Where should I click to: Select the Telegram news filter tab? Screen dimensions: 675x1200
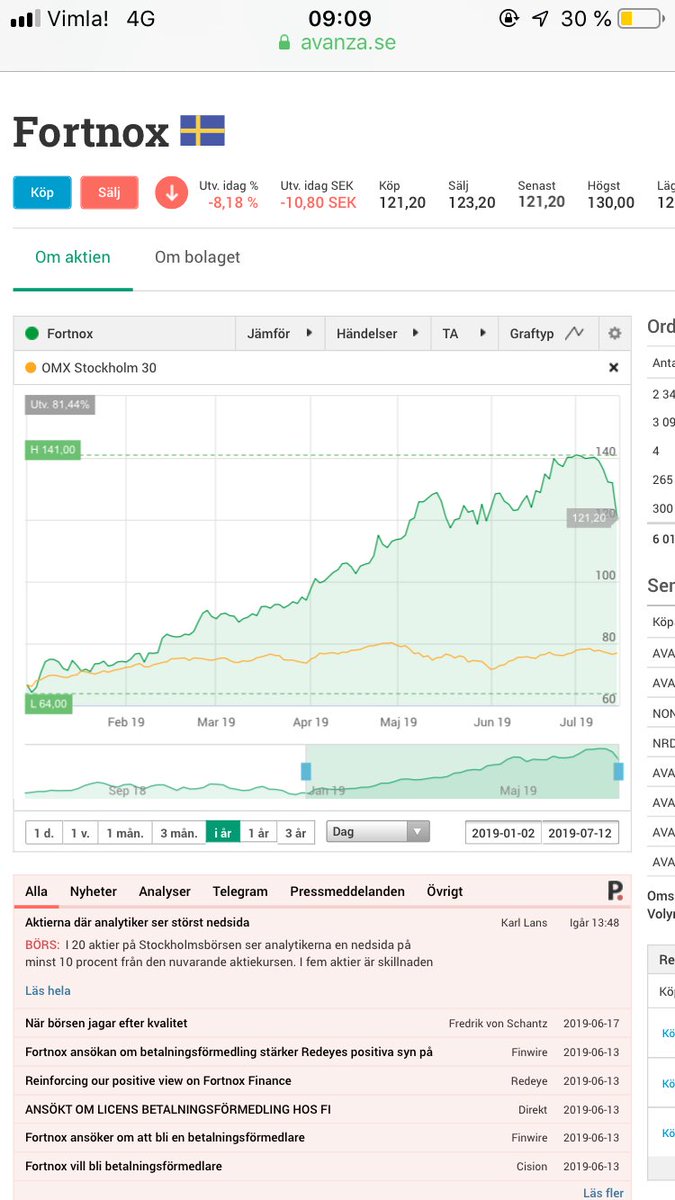(240, 891)
